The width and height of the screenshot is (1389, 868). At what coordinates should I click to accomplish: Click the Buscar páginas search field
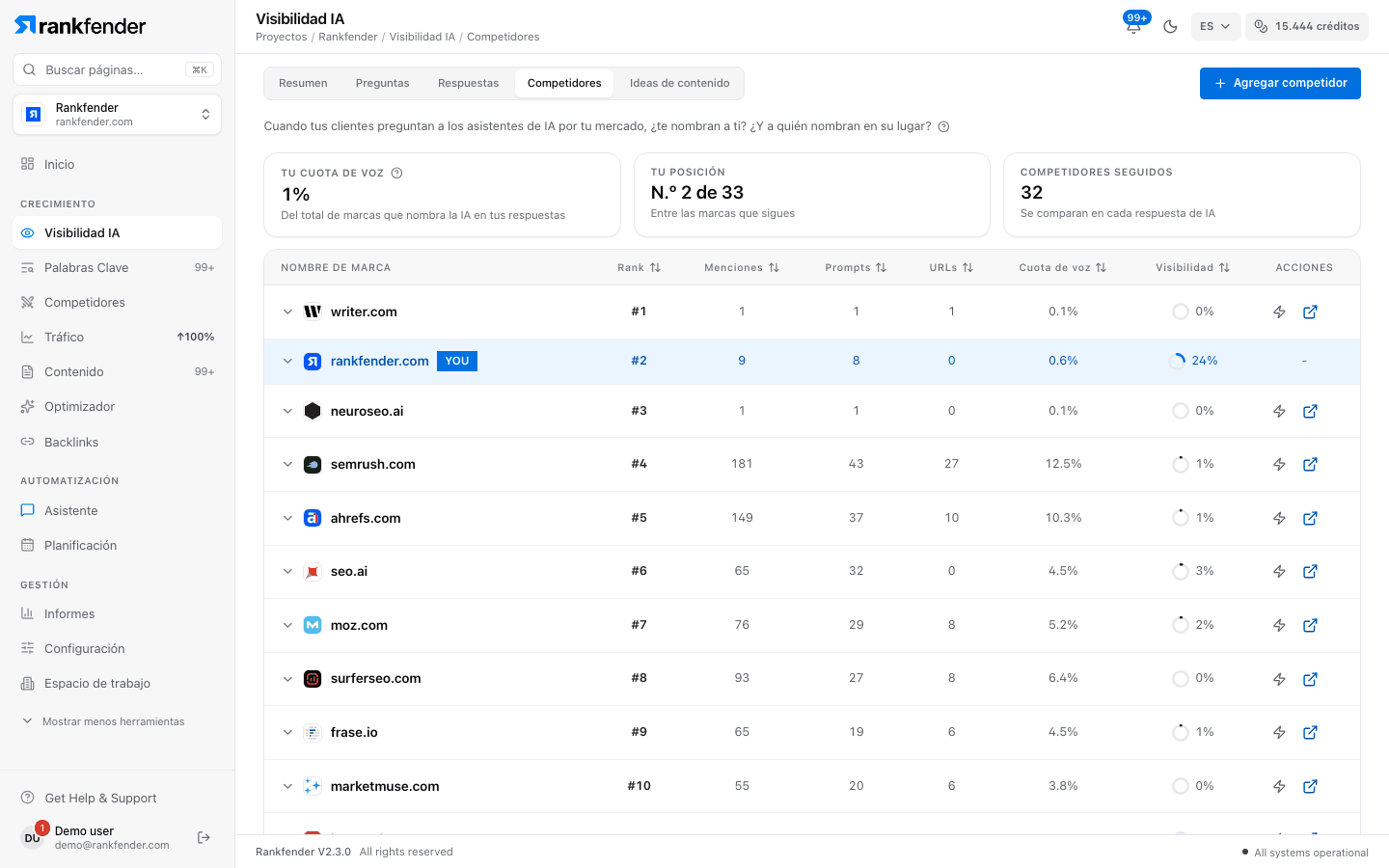point(118,69)
